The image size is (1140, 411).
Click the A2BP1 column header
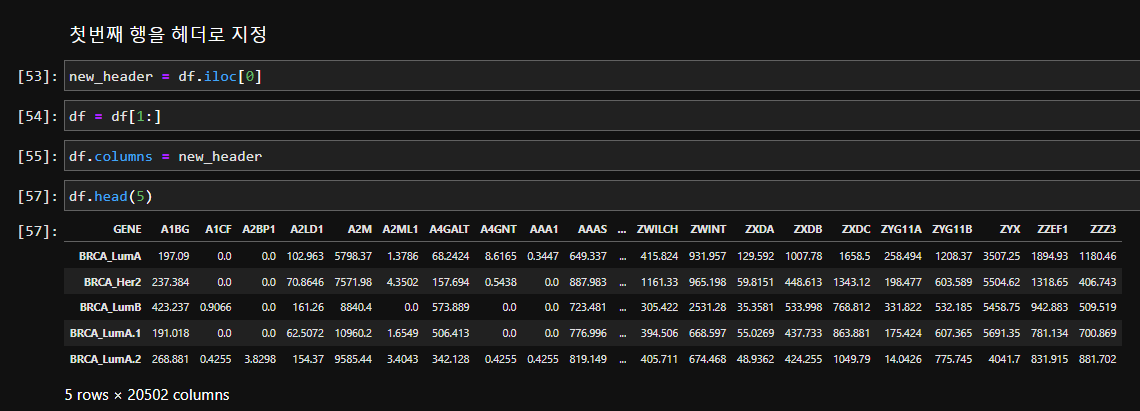pyautogui.click(x=259, y=229)
